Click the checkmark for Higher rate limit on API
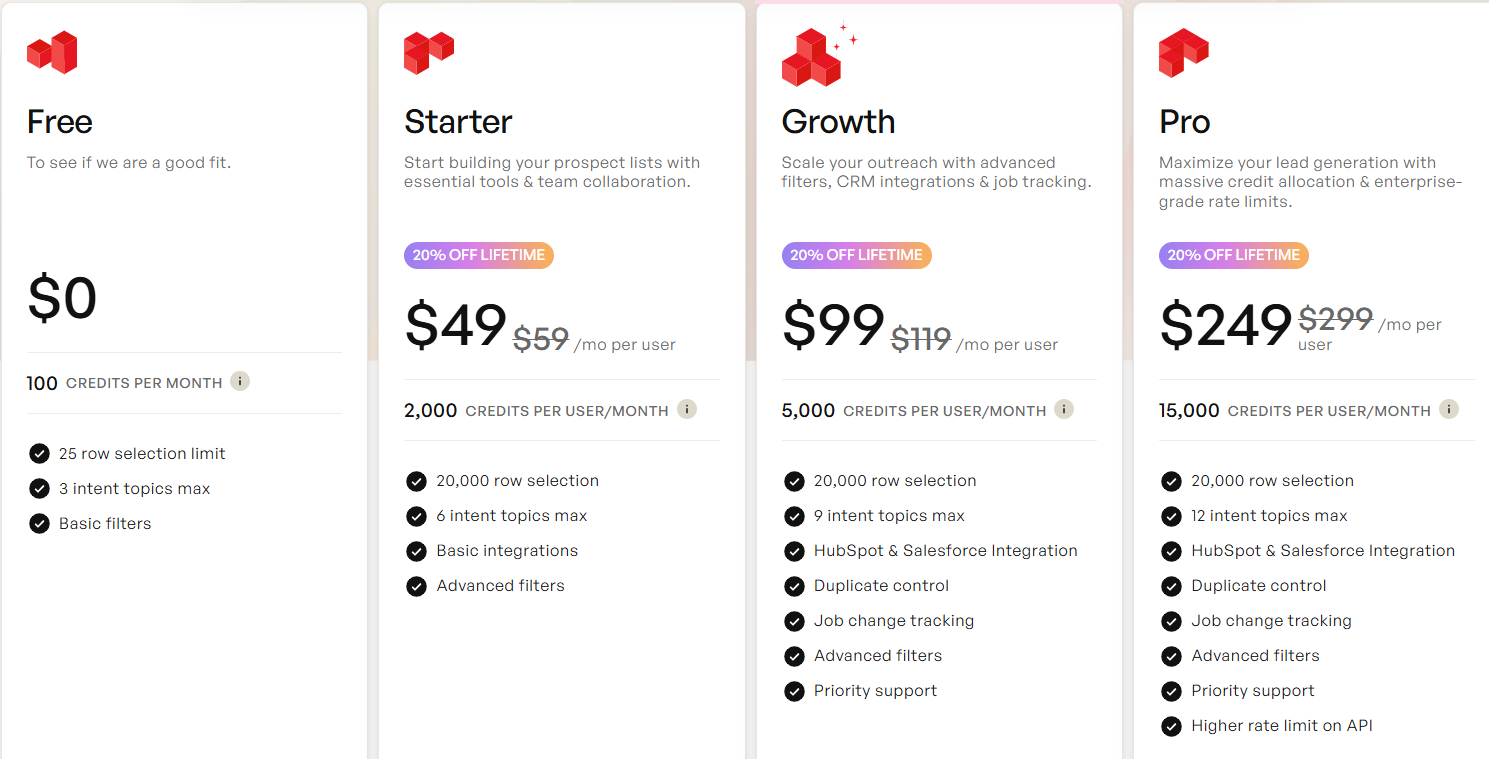1489x759 pixels. 1170,725
